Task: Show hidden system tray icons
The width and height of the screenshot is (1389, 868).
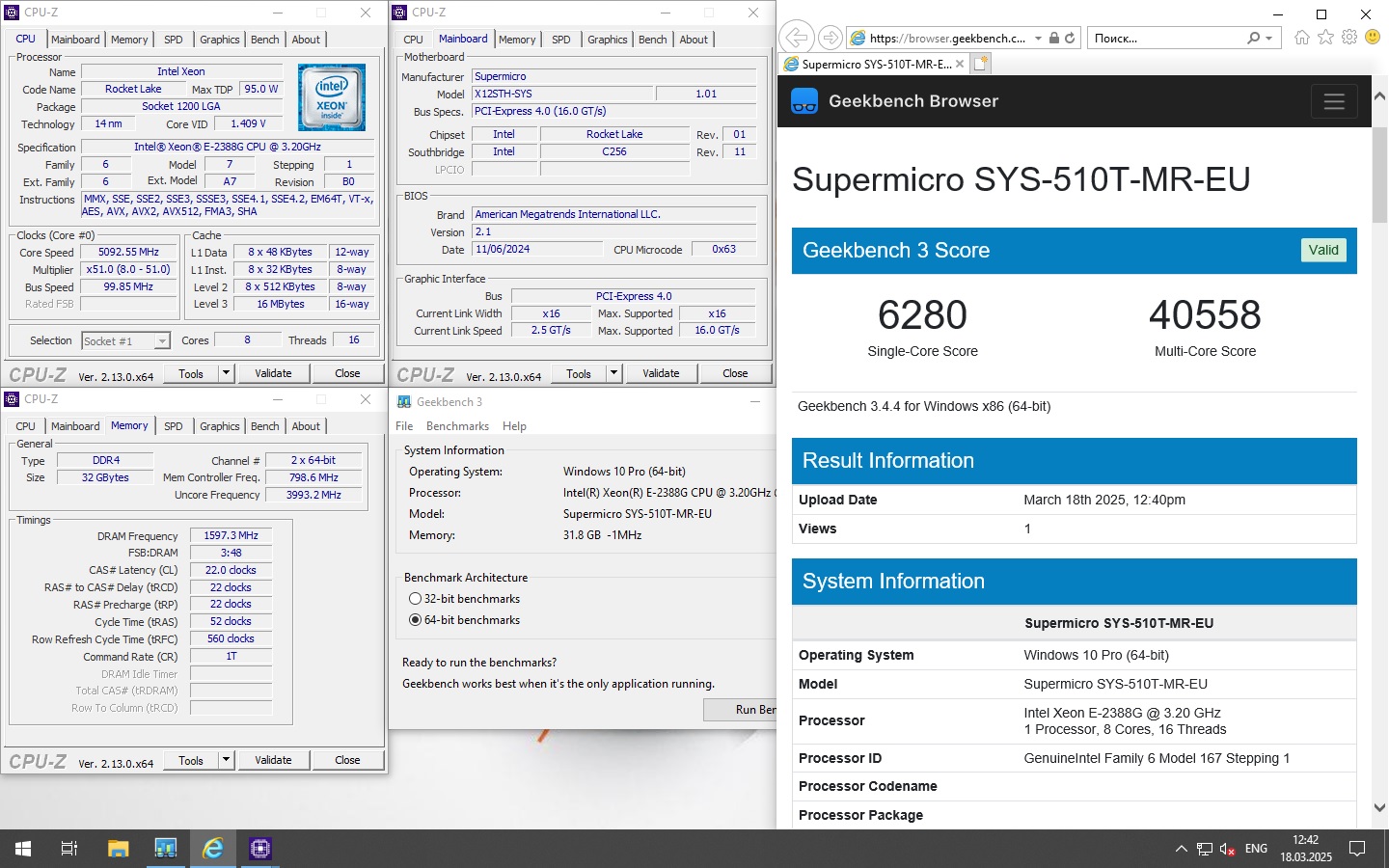Action: click(1181, 849)
